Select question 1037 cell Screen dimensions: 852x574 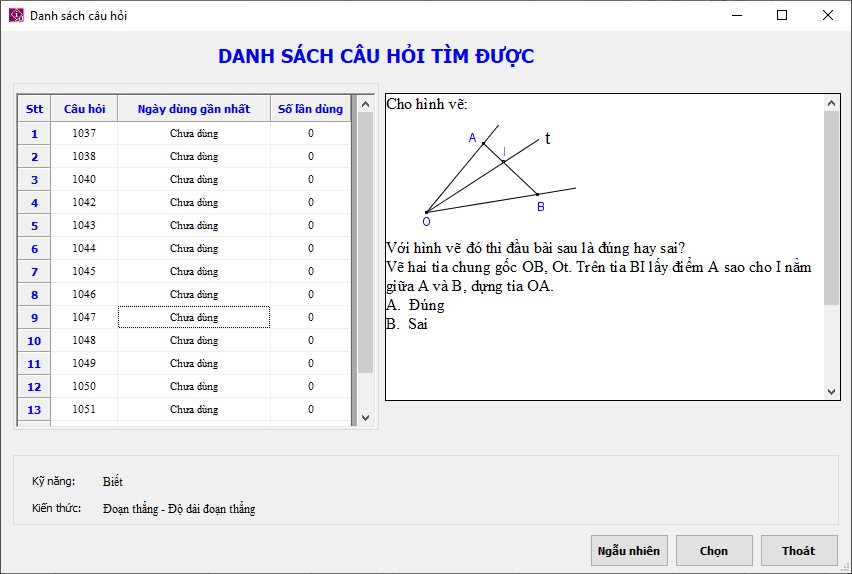pyautogui.click(x=84, y=133)
